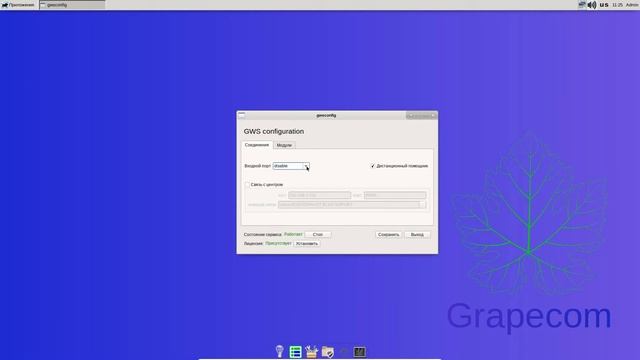The width and height of the screenshot is (640, 360).
Task: Select the gwsconfig taskbar window button
Action: (x=72, y=5)
